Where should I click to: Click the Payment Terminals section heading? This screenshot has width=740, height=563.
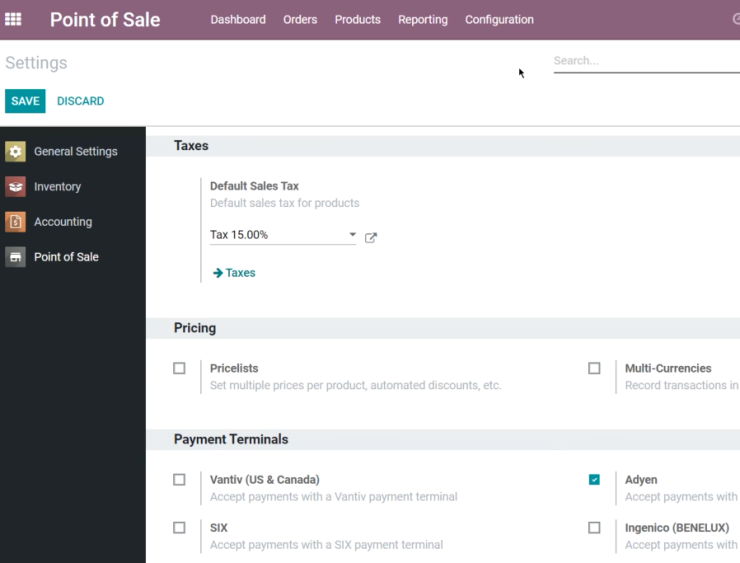pos(231,439)
